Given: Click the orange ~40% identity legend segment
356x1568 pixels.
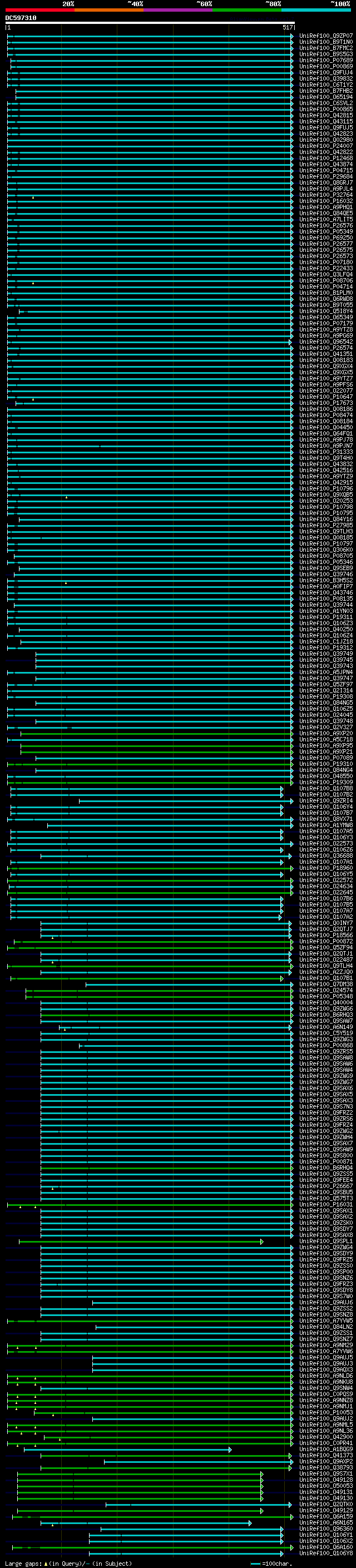Looking at the screenshot, I should point(109,10).
